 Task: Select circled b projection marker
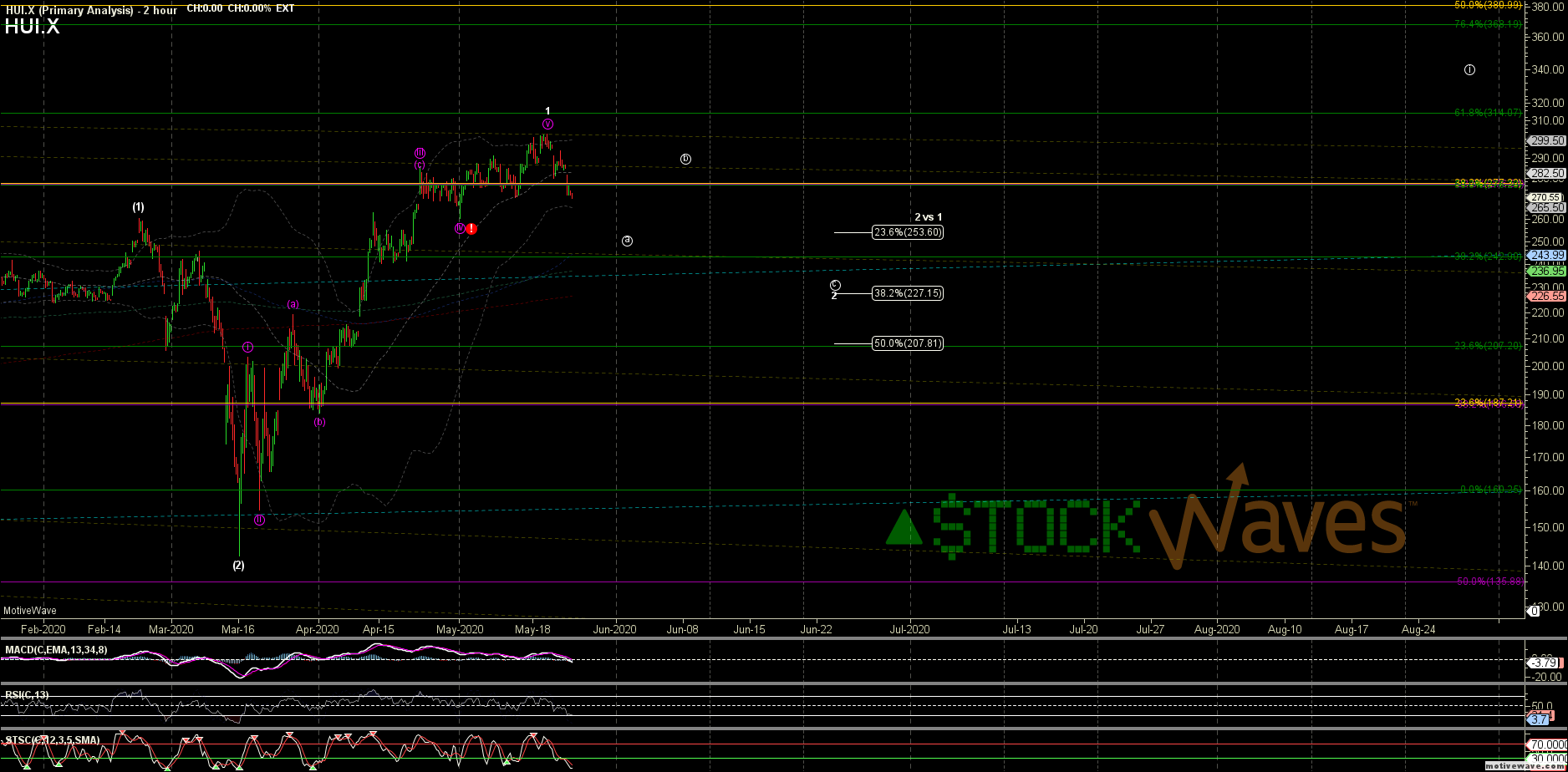click(685, 159)
